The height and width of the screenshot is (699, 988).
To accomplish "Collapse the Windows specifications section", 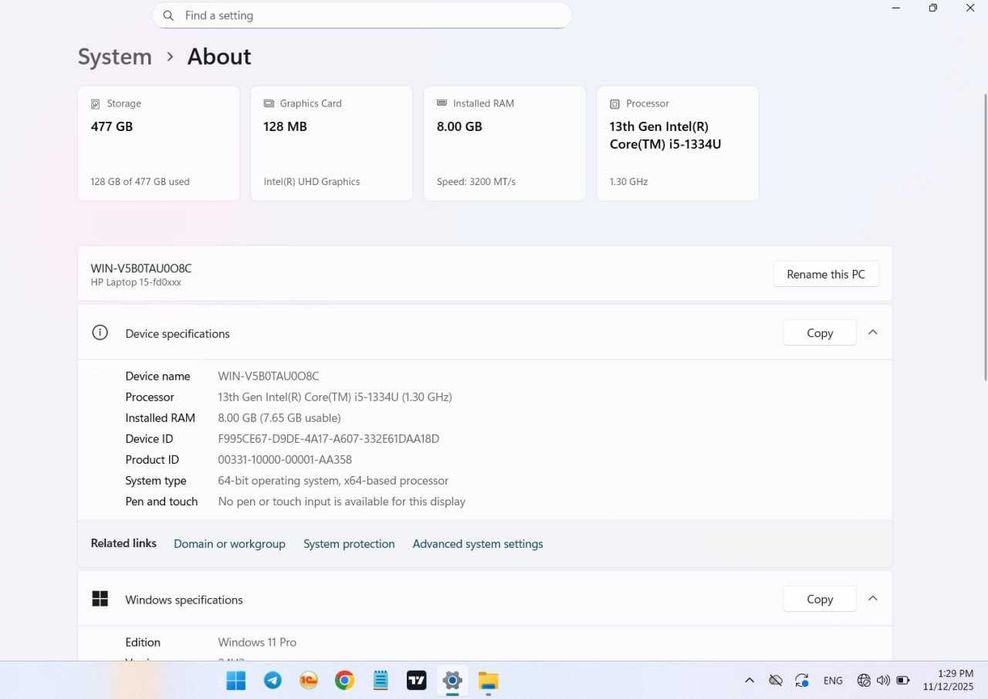I will point(873,598).
